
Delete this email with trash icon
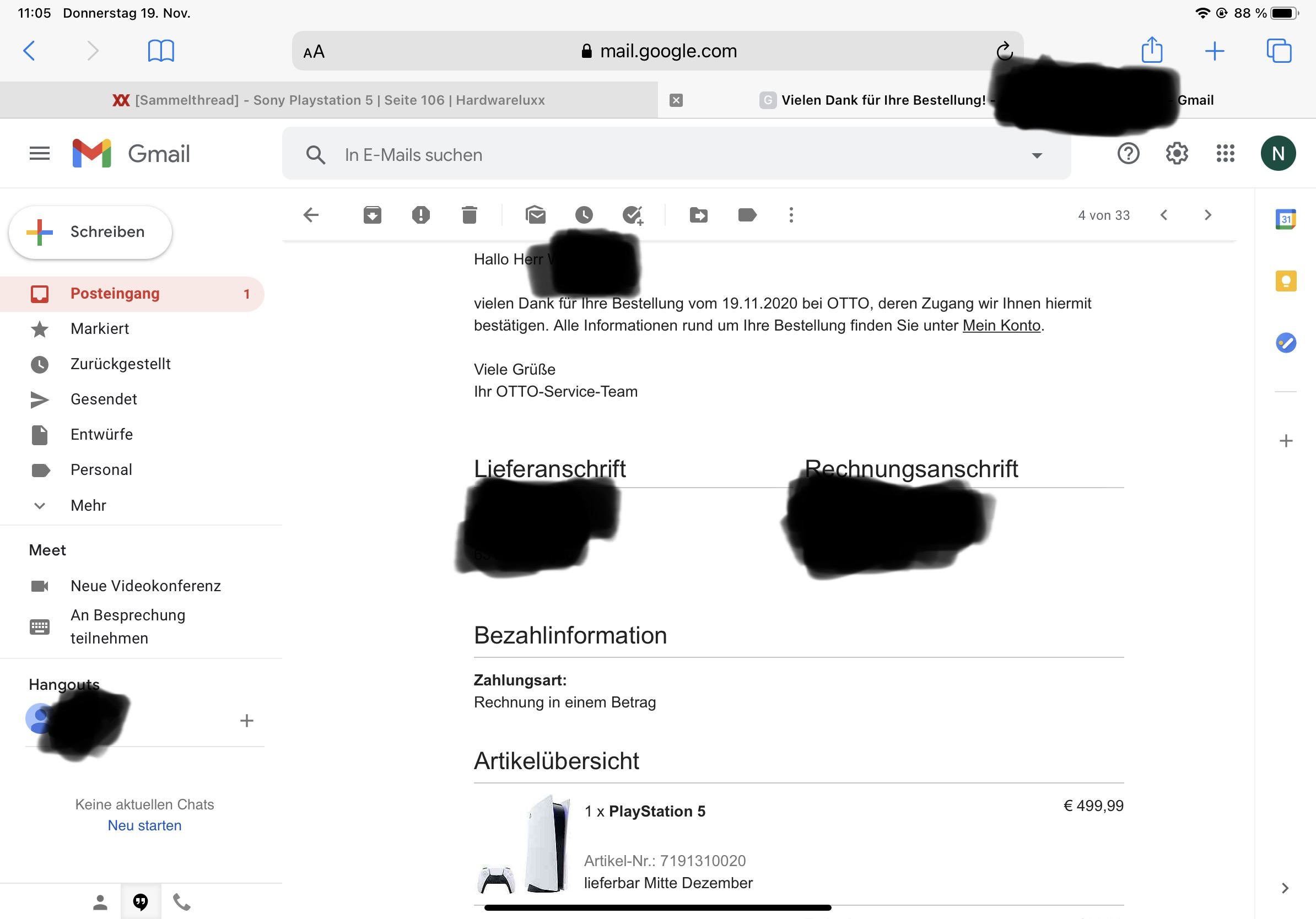click(470, 215)
